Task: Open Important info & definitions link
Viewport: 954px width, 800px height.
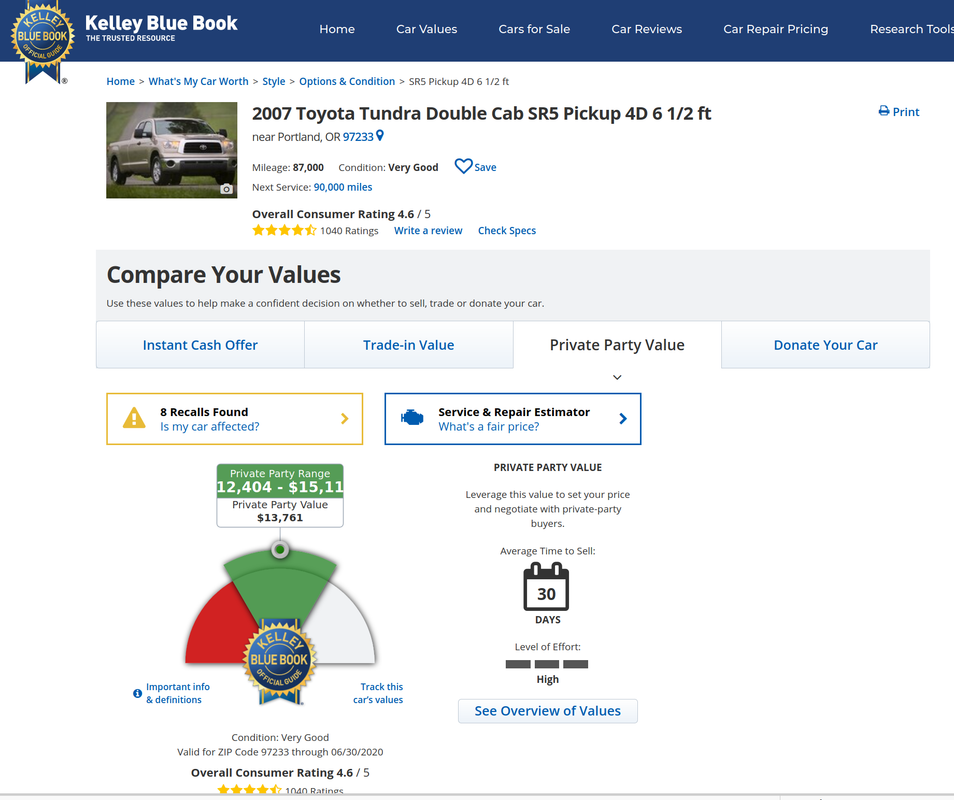Action: coord(178,694)
